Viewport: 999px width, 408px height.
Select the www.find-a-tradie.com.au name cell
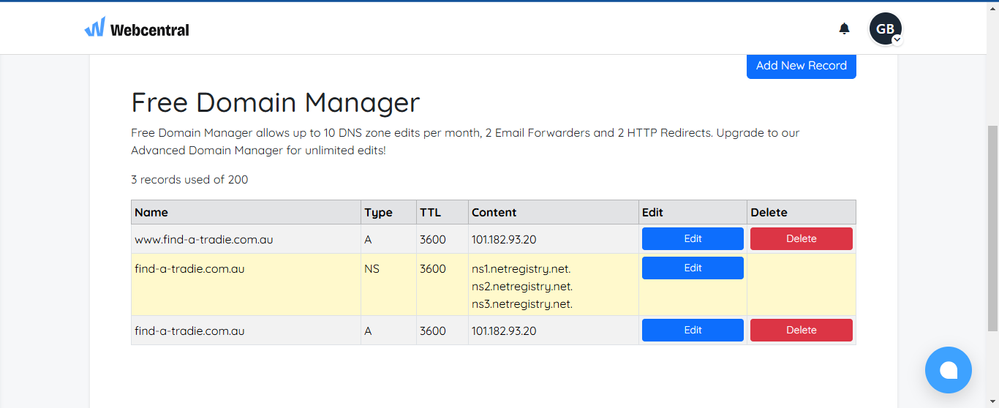246,239
